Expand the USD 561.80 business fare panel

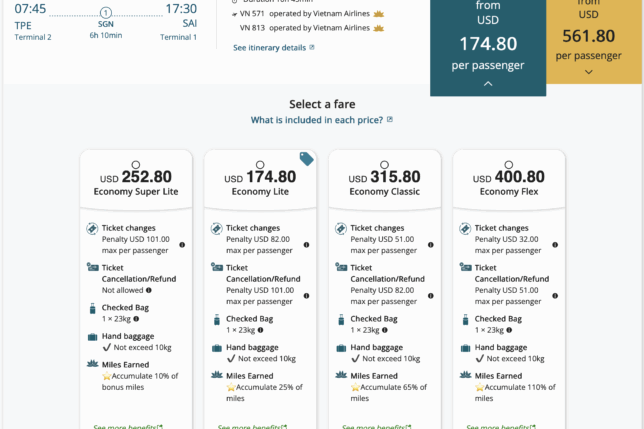pyautogui.click(x=588, y=71)
